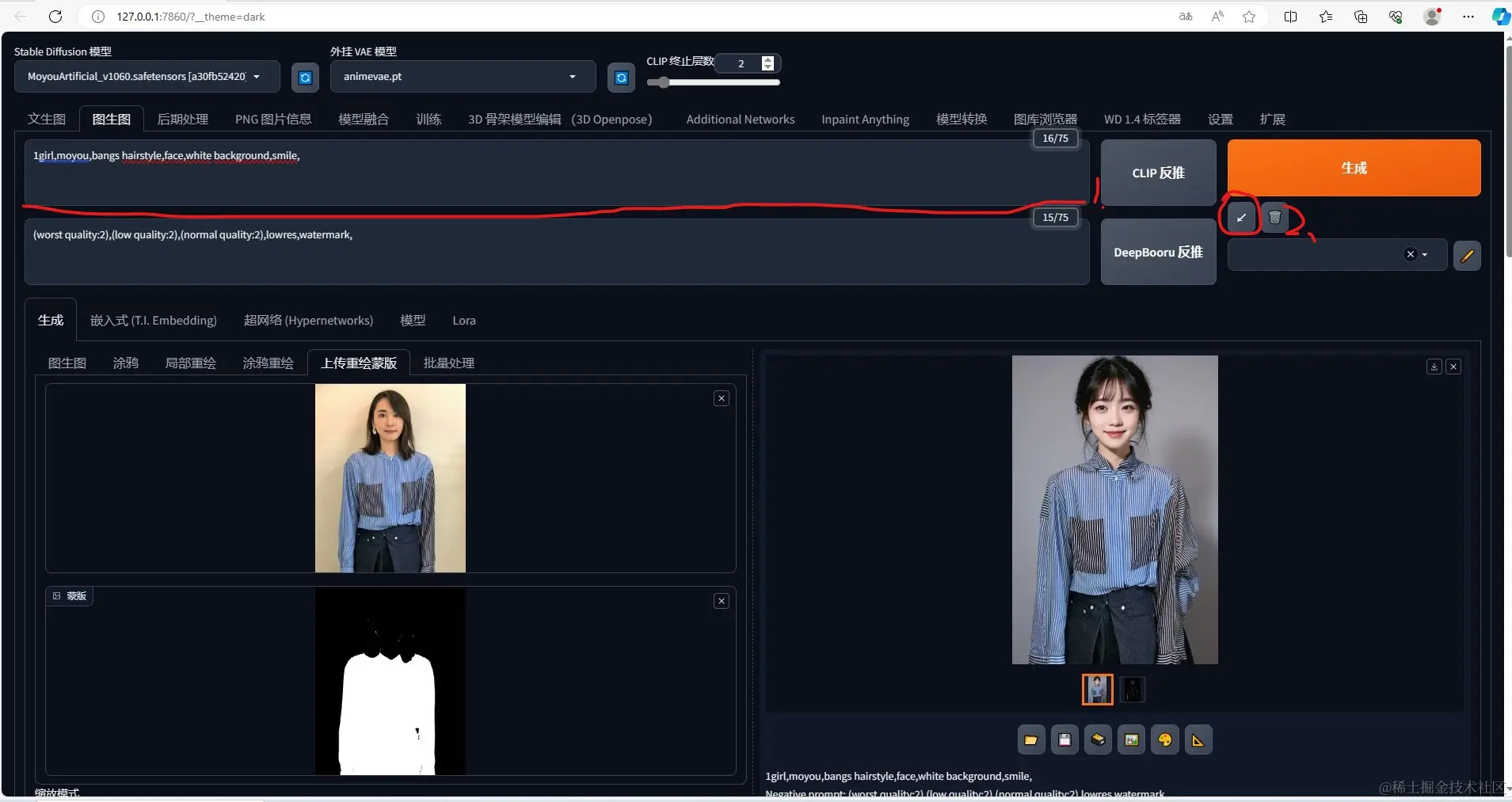Switch to the 局部重绘 sub-tab

click(190, 363)
